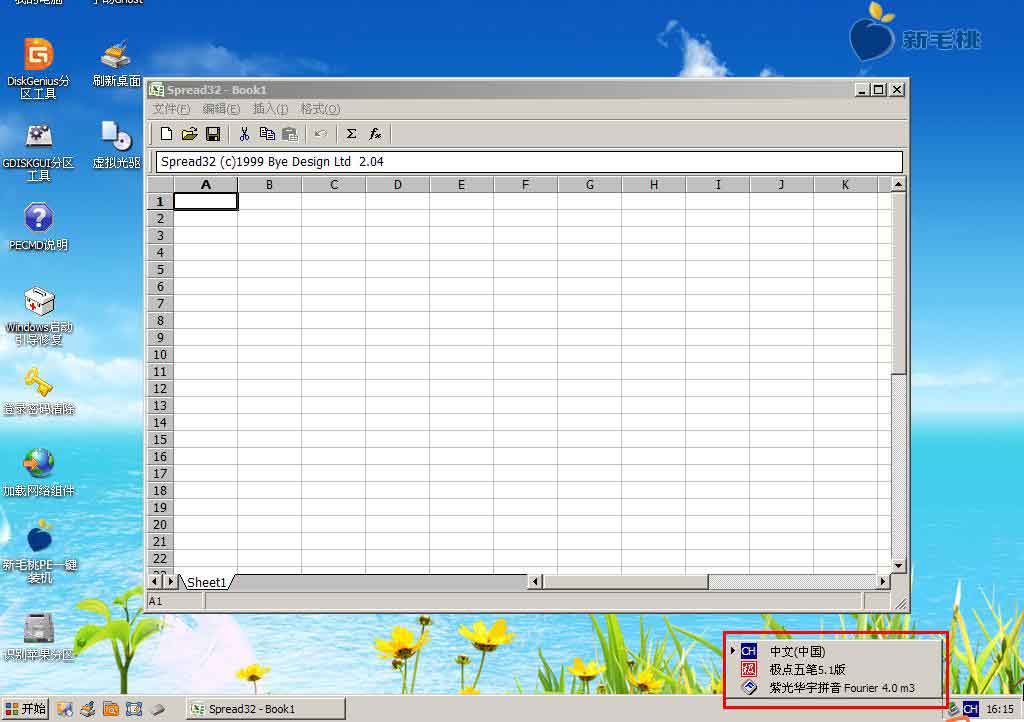
Task: Open the 加载网络组件 globe icon
Action: pos(39,473)
